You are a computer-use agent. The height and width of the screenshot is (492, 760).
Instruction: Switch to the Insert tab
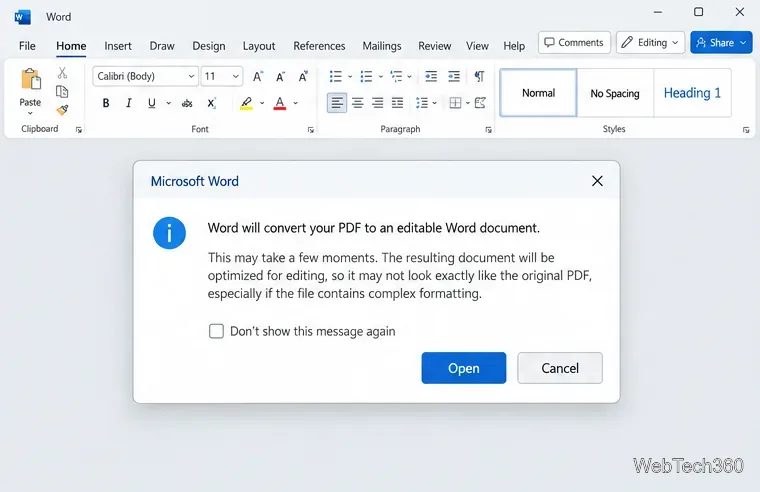pyautogui.click(x=118, y=46)
